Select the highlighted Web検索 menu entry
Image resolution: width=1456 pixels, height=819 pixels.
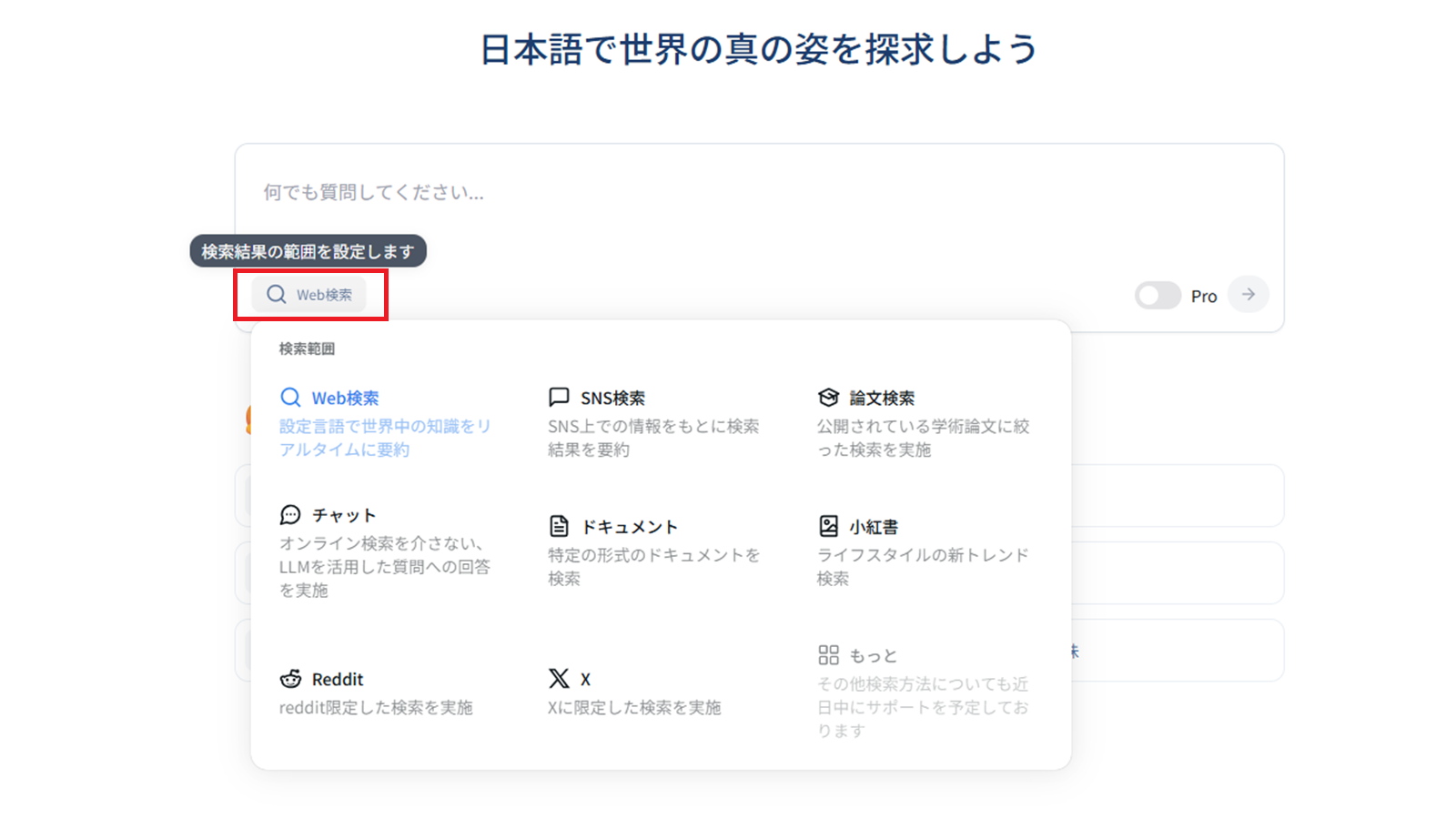(345, 398)
